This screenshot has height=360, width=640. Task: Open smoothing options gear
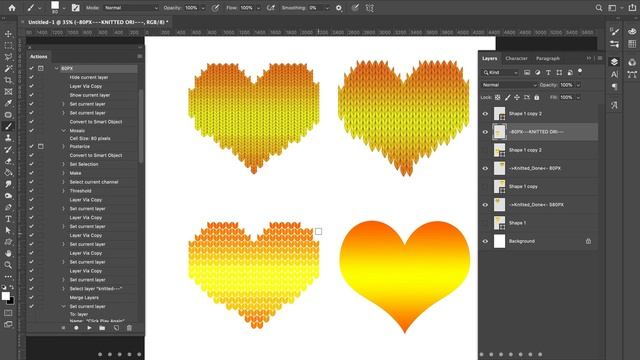click(x=339, y=8)
